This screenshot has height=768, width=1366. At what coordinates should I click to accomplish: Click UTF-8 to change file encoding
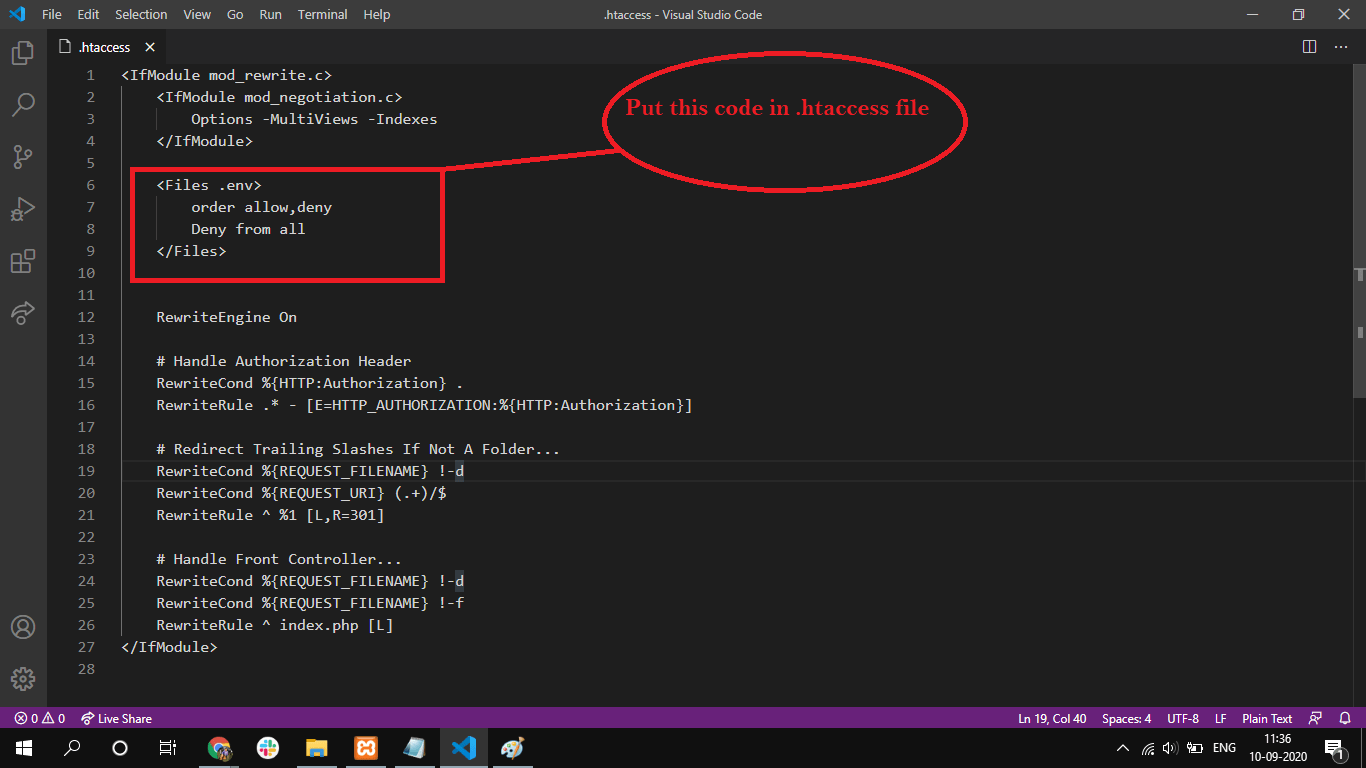coord(1183,718)
